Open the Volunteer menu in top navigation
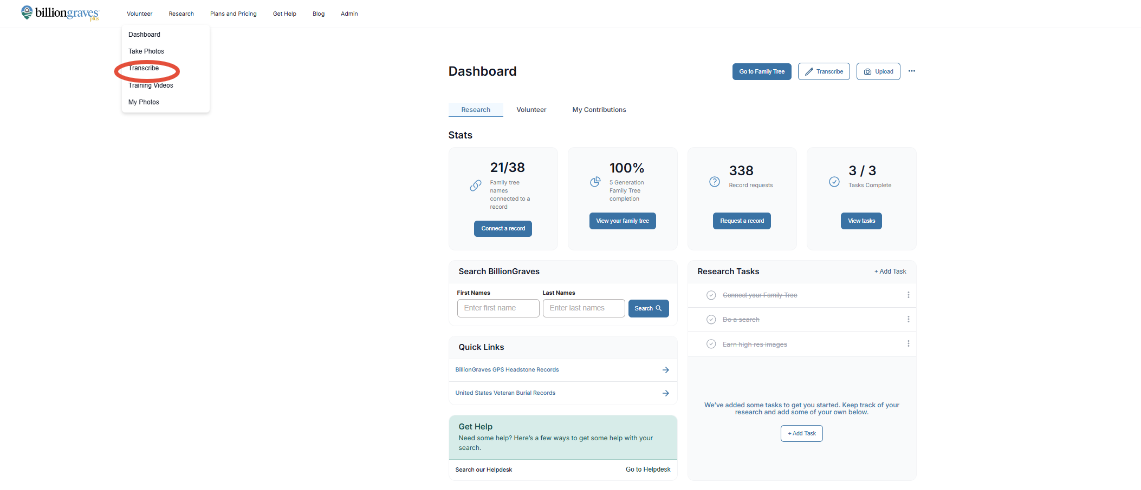1141x490 pixels. 139,14
